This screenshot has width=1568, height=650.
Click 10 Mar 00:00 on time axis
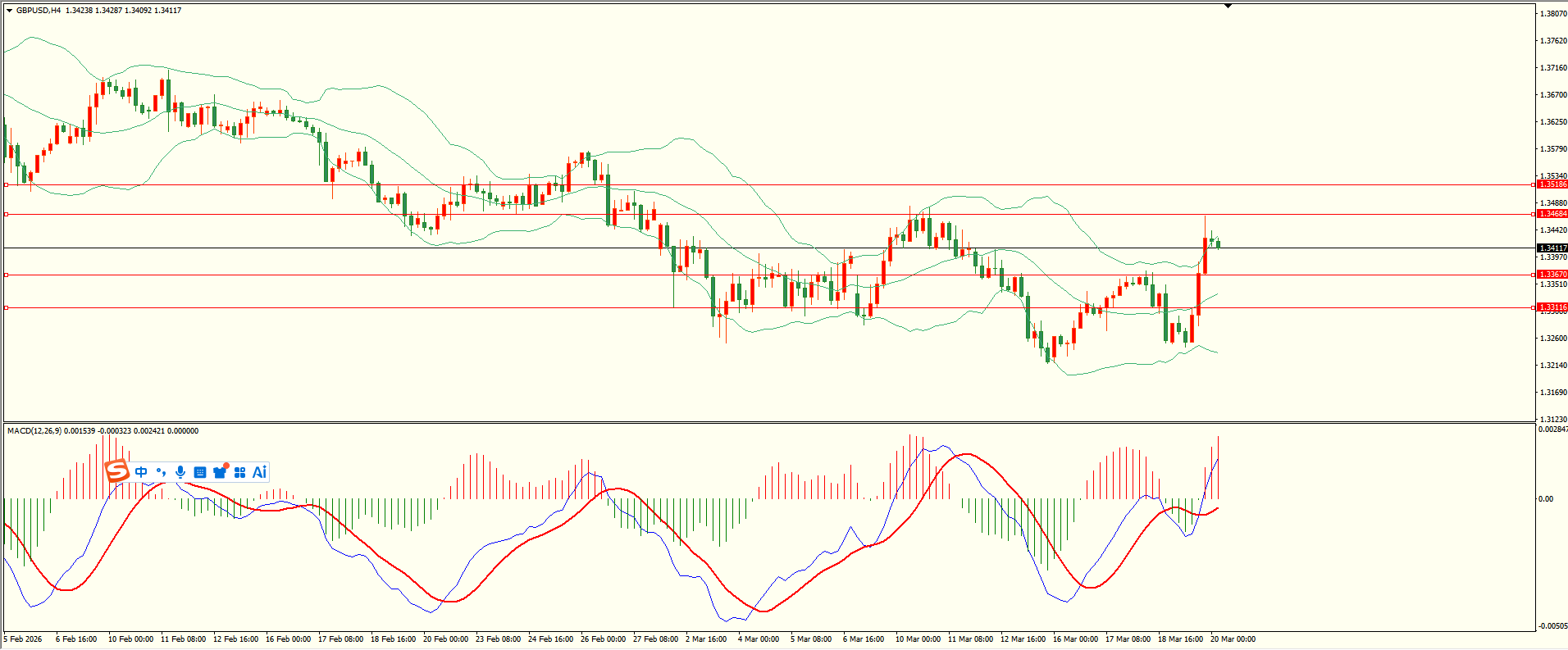(918, 639)
